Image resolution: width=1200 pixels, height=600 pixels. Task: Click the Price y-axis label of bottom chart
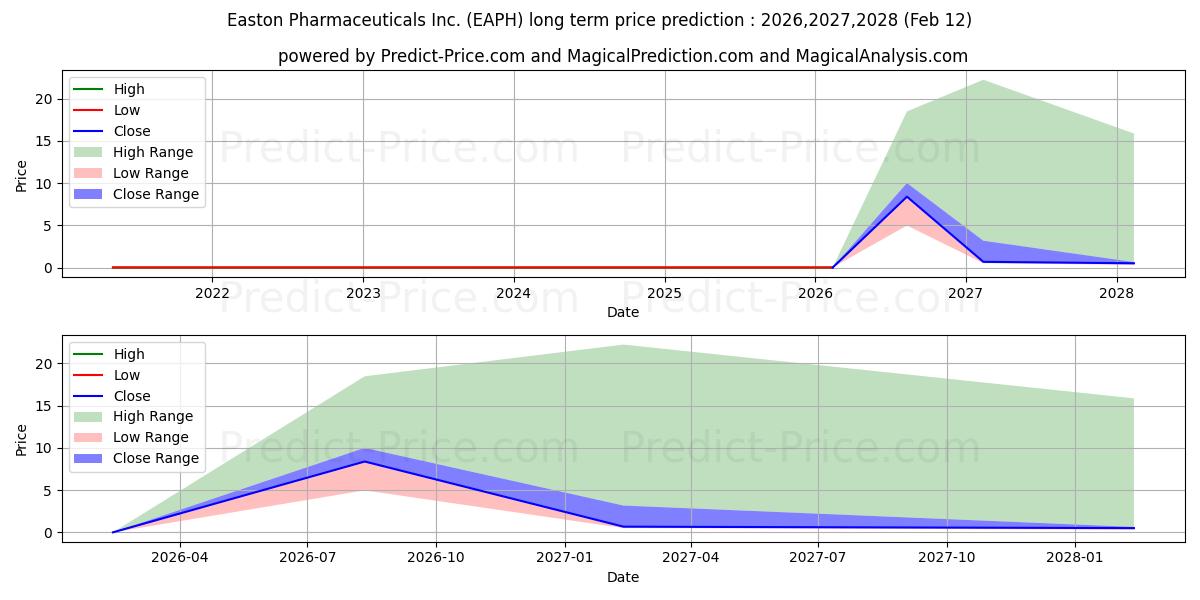pos(22,439)
